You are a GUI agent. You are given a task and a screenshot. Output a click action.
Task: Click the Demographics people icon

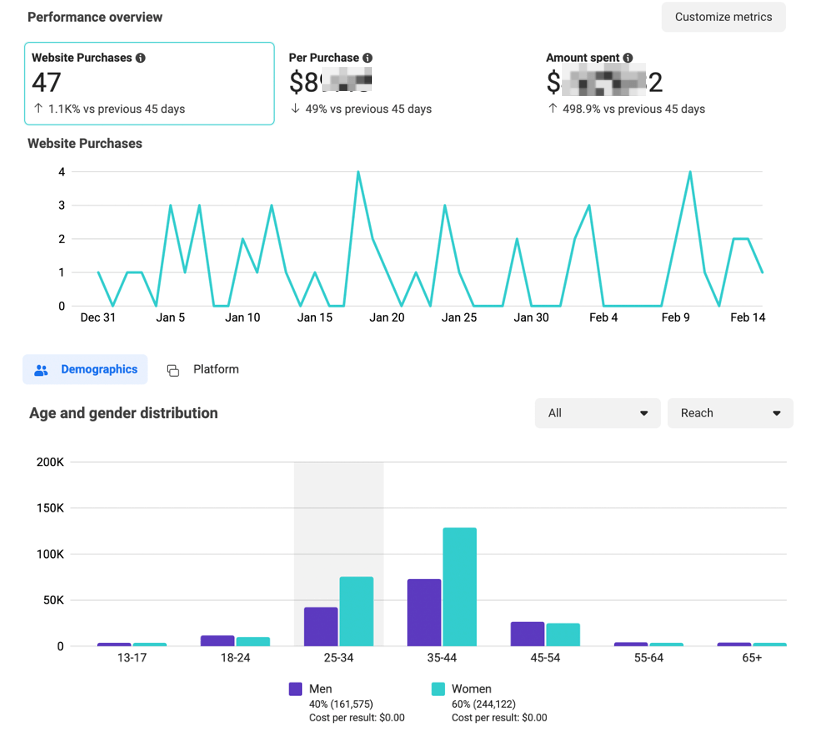pos(41,370)
